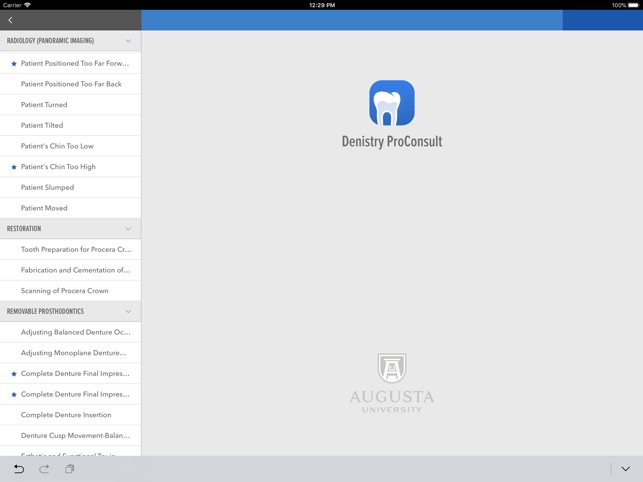Click the Wi-Fi icon in status bar
The image size is (643, 482).
click(x=27, y=5)
